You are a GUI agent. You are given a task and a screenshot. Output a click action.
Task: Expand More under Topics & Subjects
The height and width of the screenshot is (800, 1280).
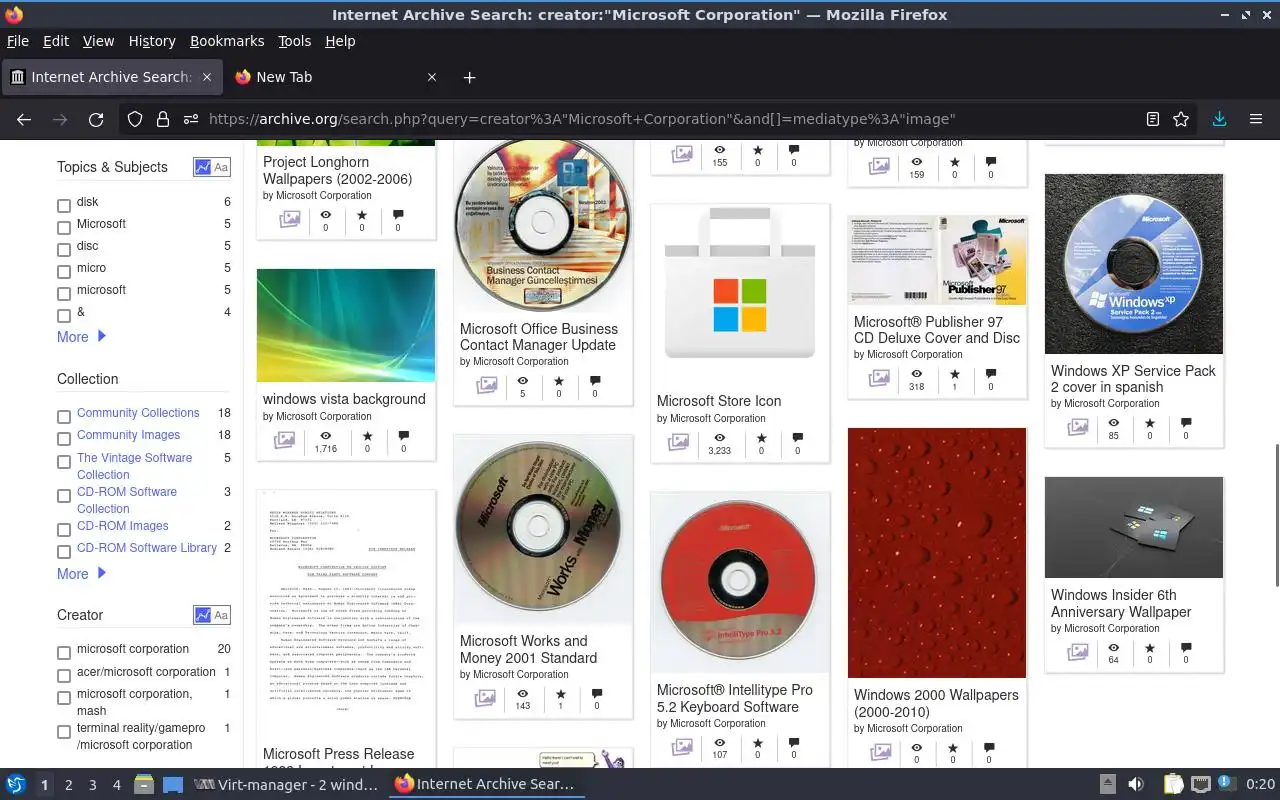[x=81, y=337]
